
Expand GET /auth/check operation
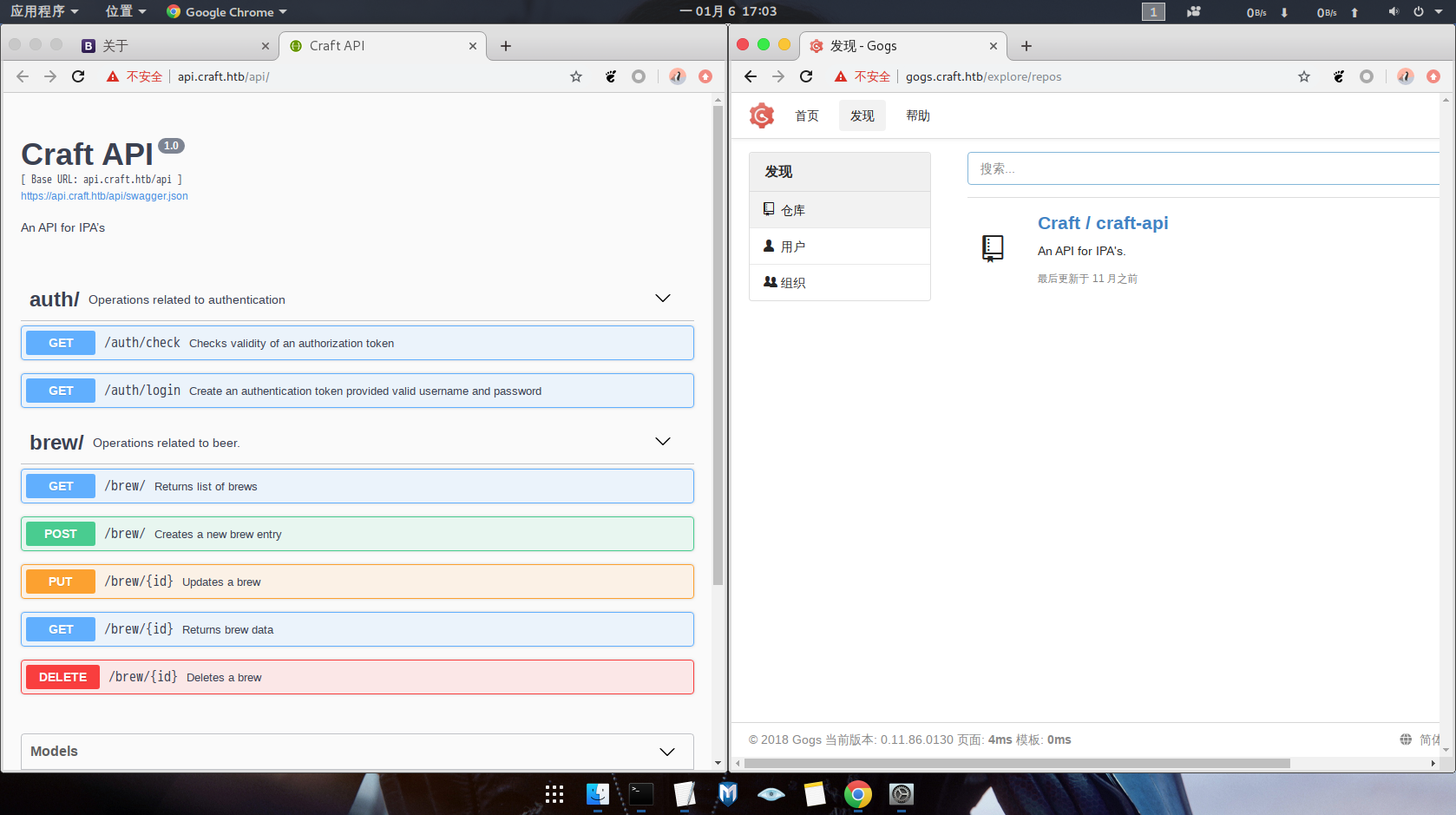click(x=357, y=343)
